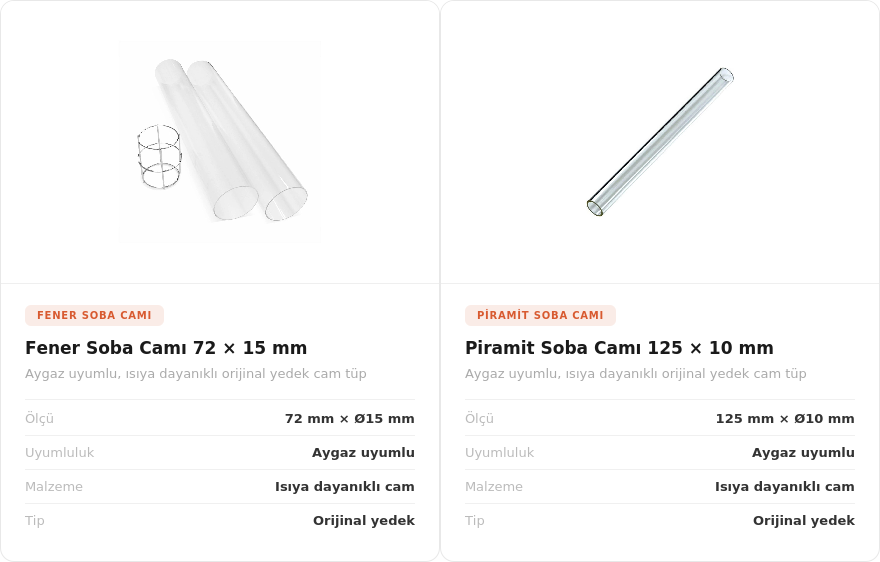The height and width of the screenshot is (562, 880).
Task: Click the FENER SOBA CAMI category badge
Action: (x=94, y=316)
